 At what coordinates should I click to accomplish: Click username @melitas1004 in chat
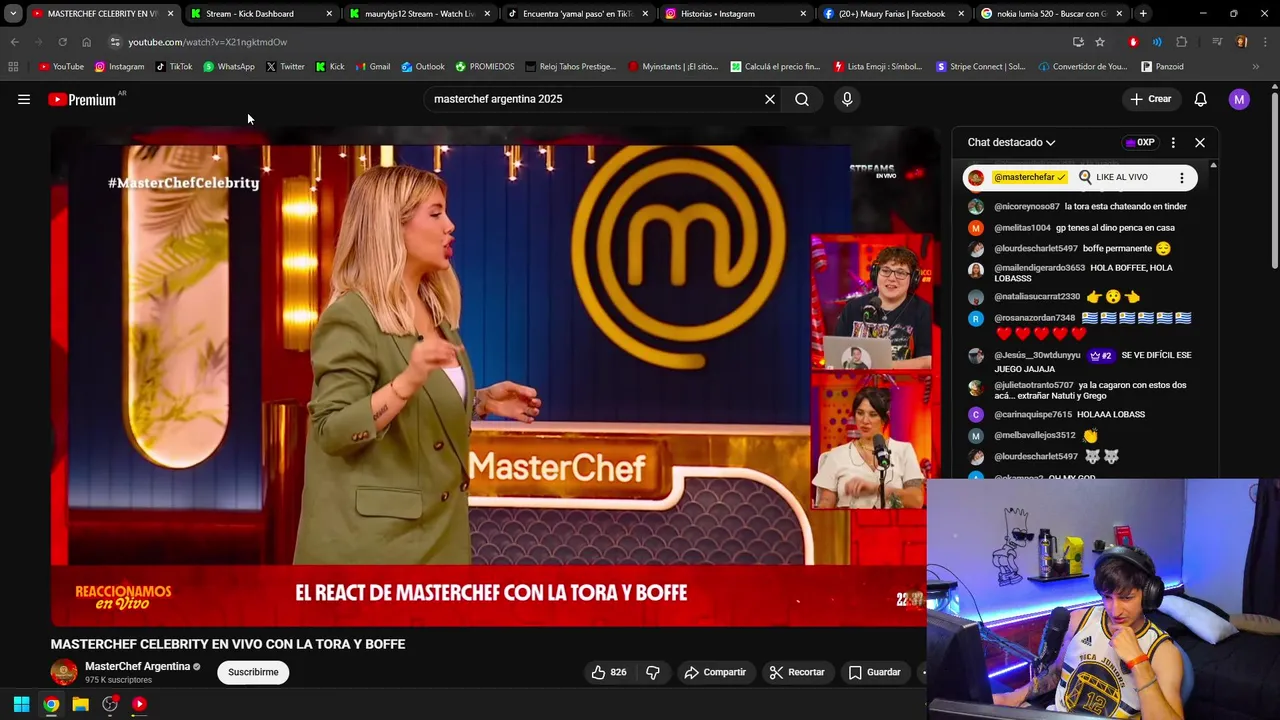(x=1022, y=228)
